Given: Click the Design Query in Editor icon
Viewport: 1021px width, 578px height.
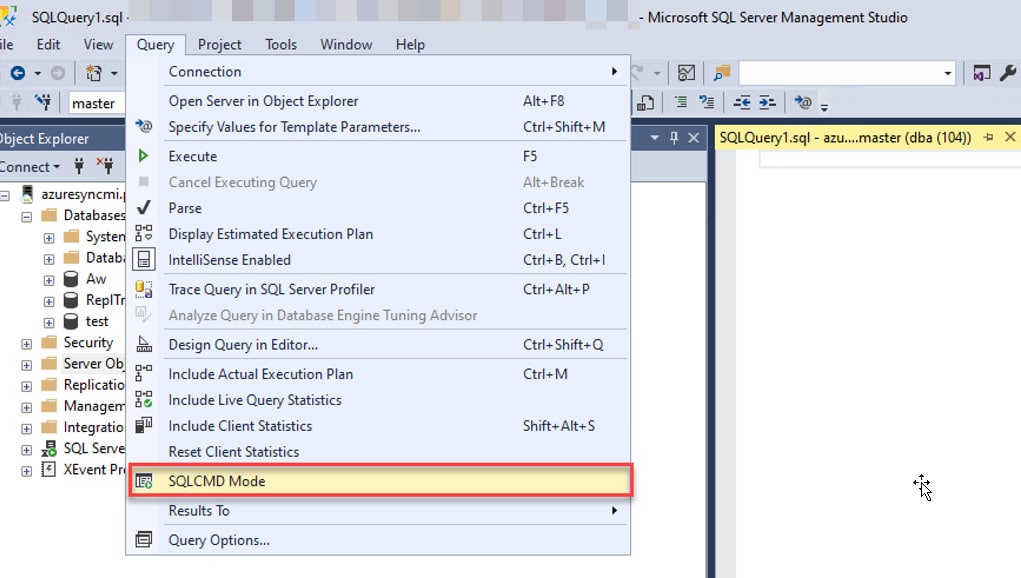Looking at the screenshot, I should pos(143,344).
